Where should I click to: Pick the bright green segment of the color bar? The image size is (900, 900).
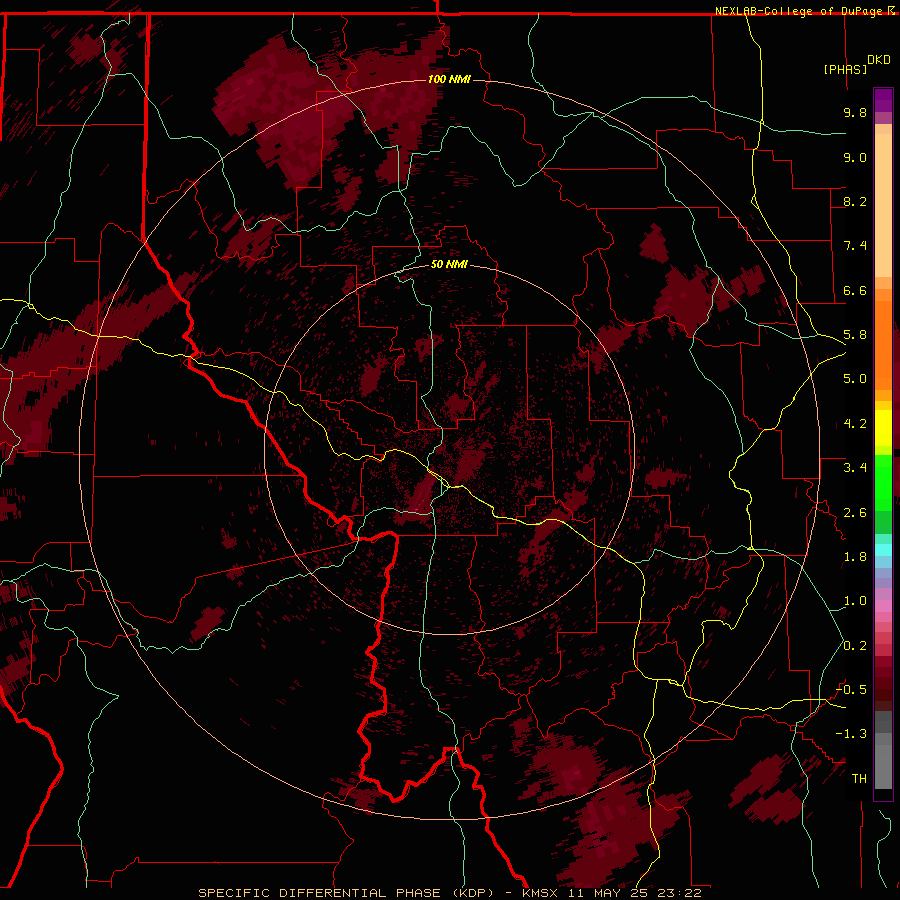[x=883, y=482]
